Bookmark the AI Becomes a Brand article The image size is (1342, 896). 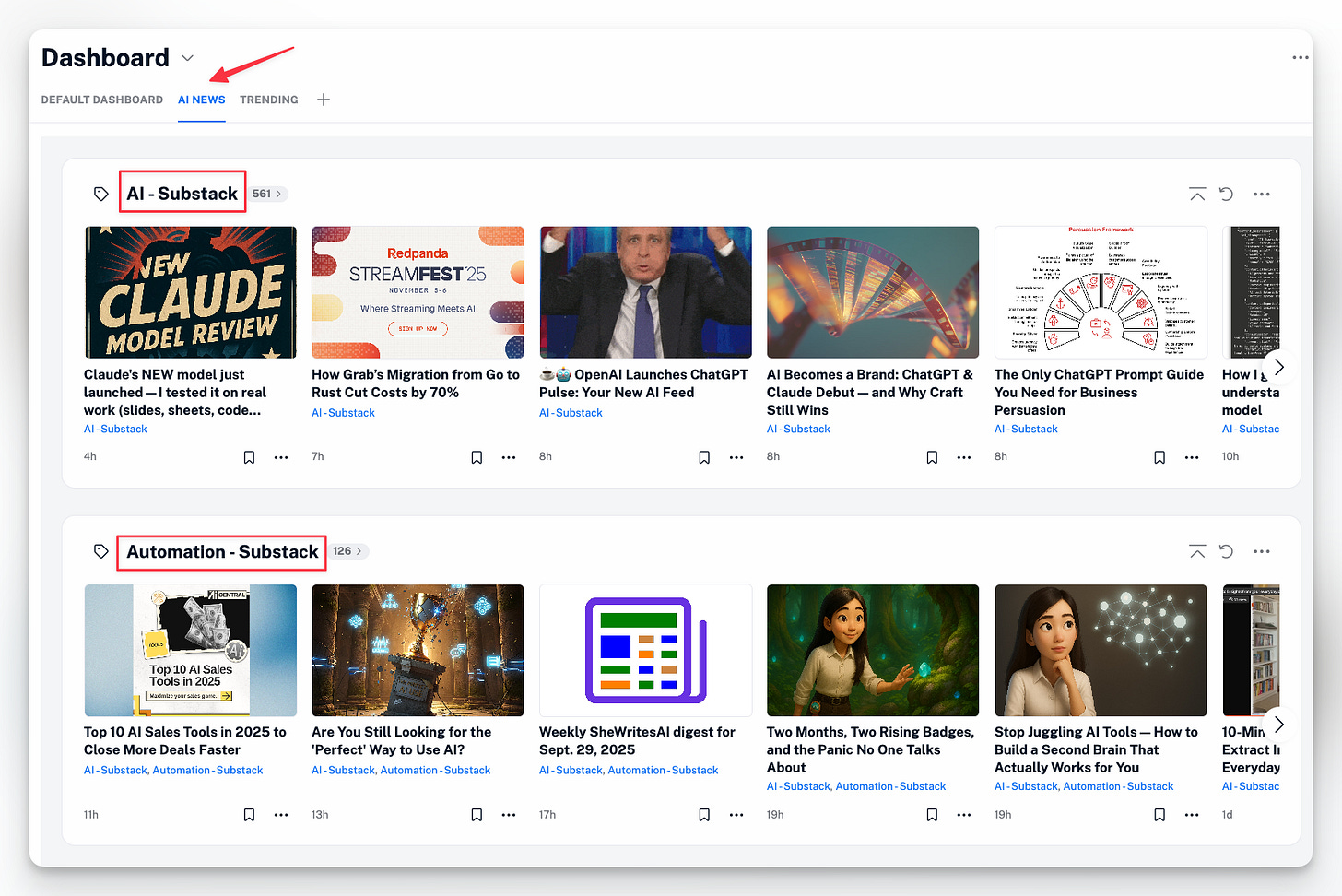pos(932,457)
